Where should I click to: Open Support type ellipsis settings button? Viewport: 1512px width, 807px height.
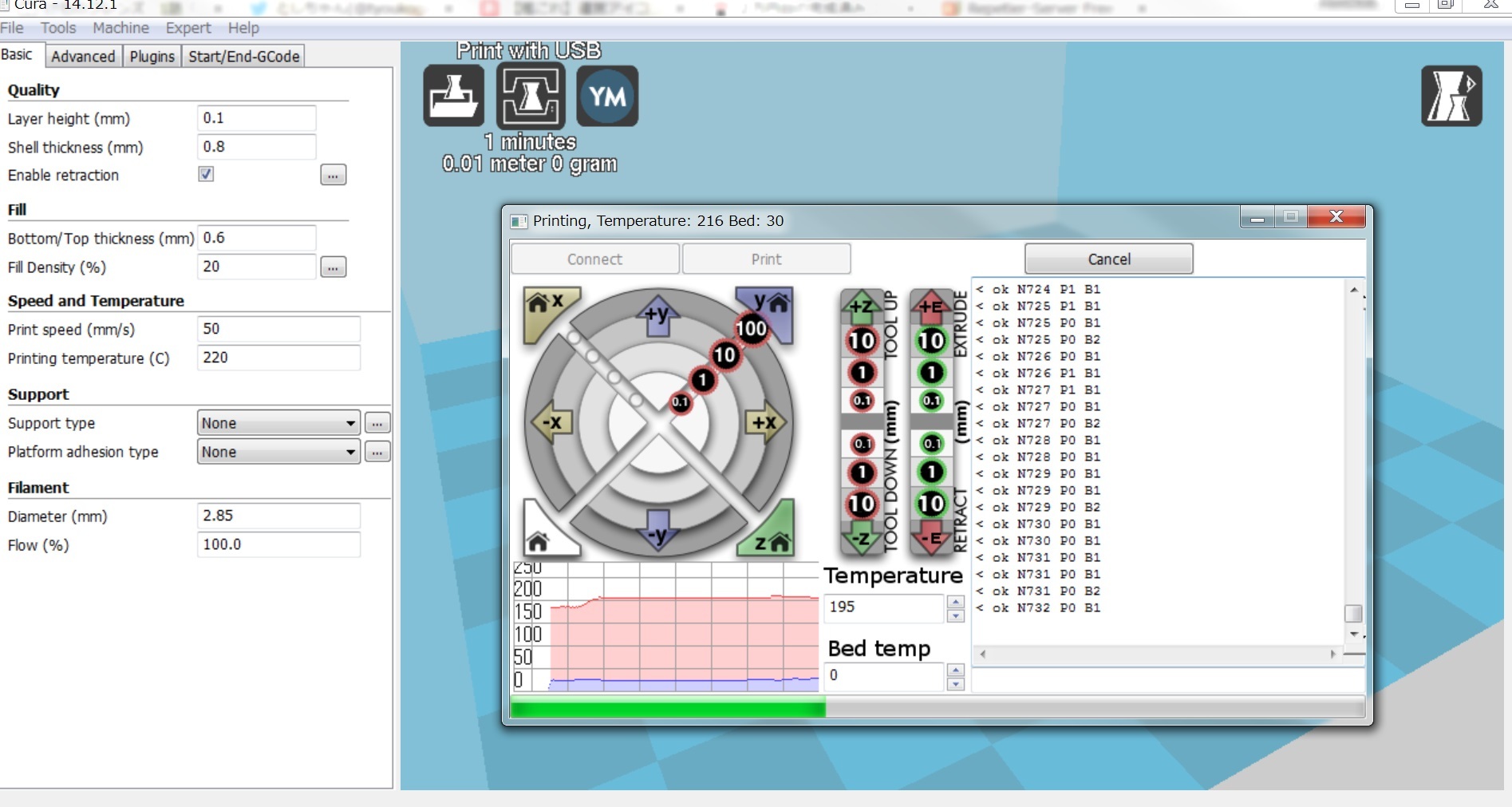pos(377,423)
